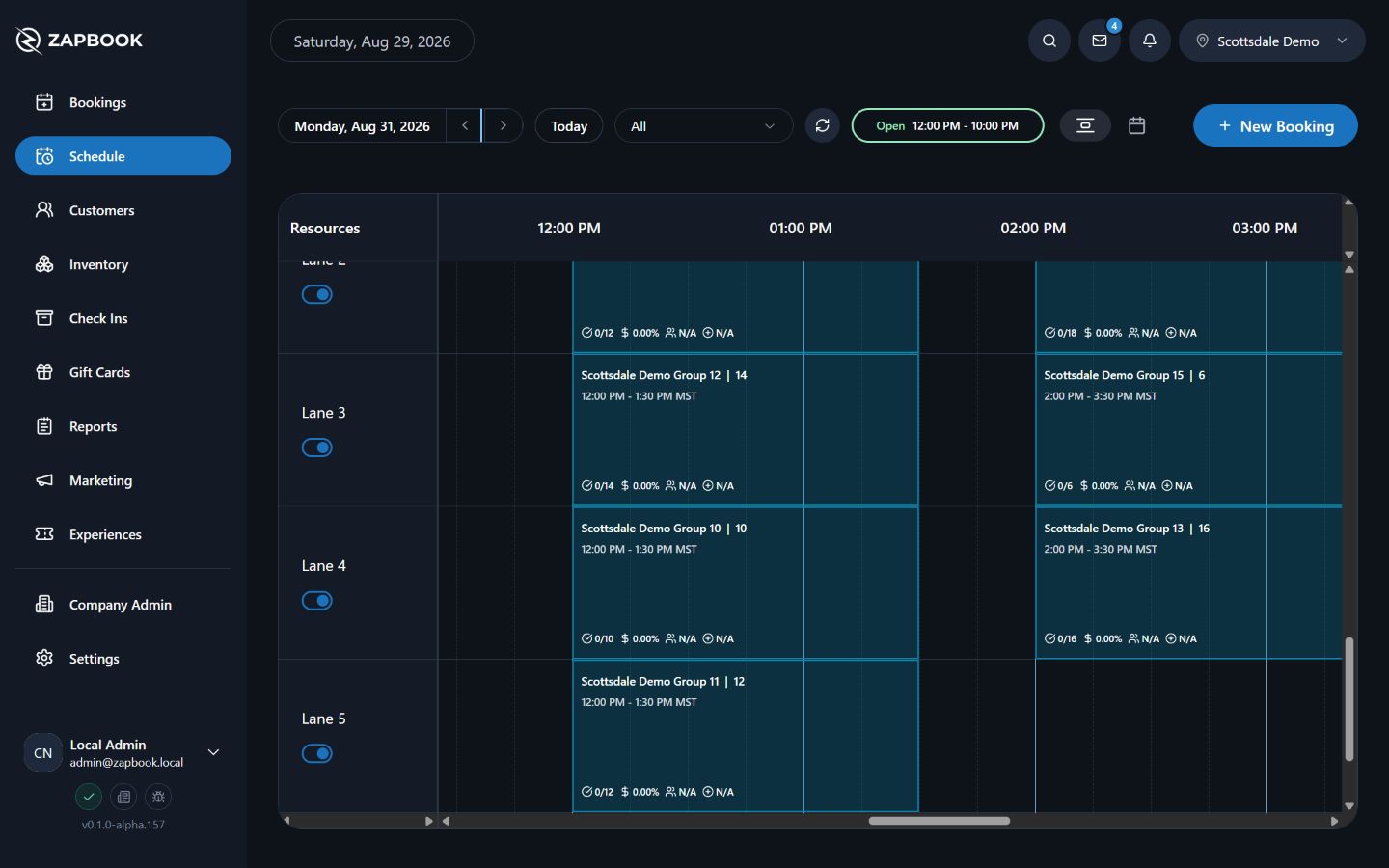Image resolution: width=1389 pixels, height=868 pixels.
Task: Open the Bookings page in the sidebar
Action: pyautogui.click(x=123, y=102)
